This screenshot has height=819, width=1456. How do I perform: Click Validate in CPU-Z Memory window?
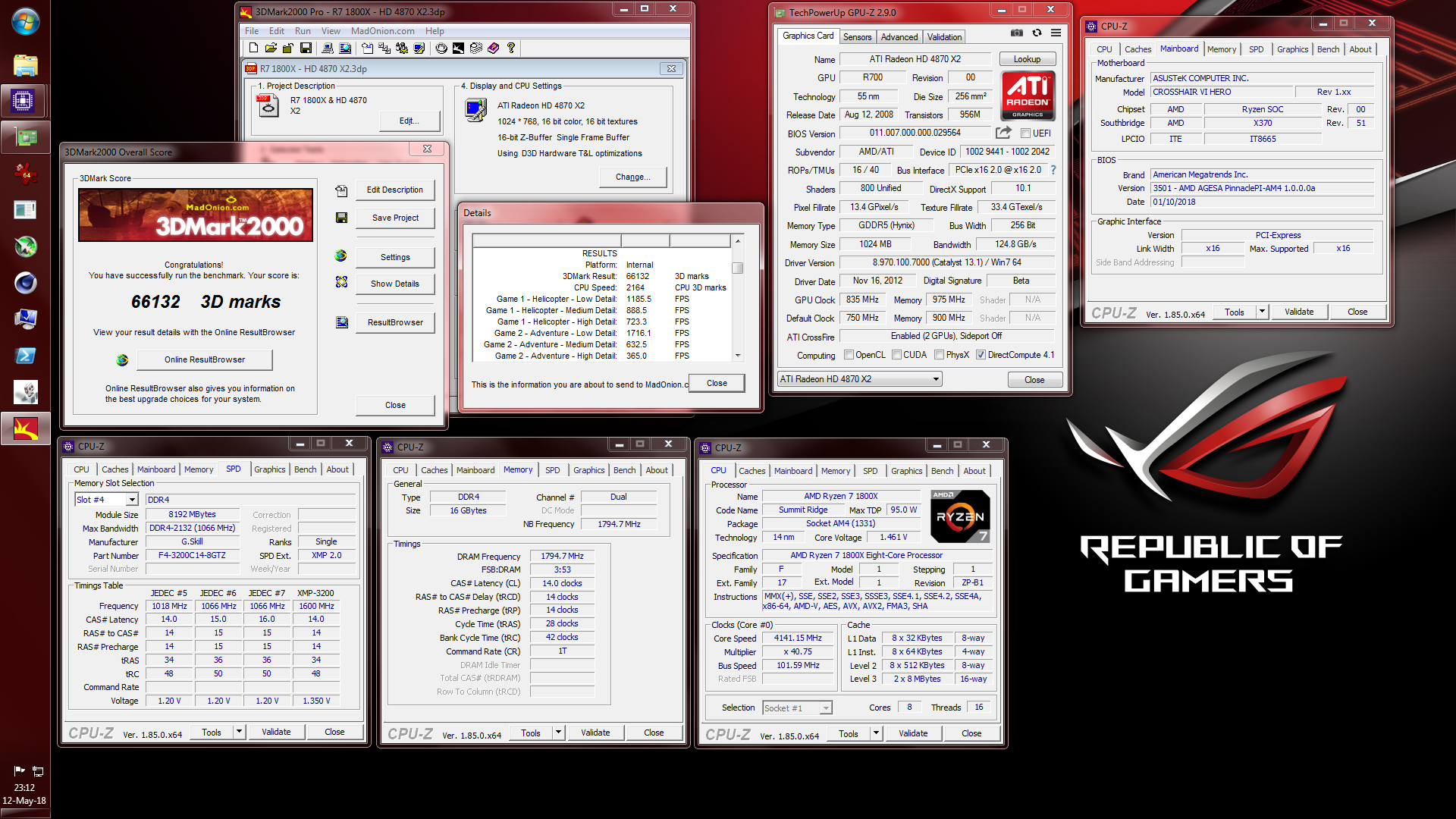pos(595,733)
